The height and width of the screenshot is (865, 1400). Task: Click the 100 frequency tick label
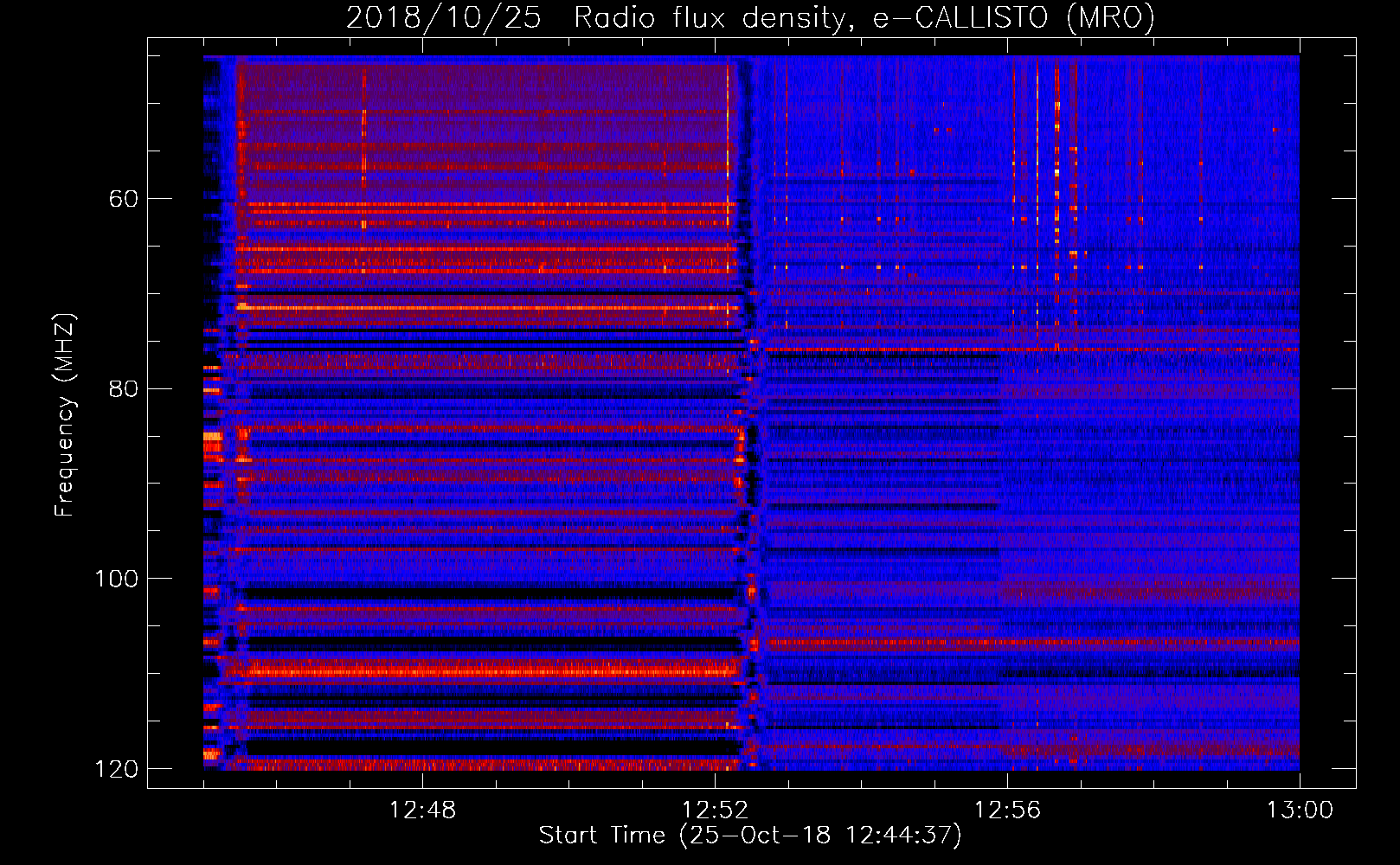[x=116, y=579]
